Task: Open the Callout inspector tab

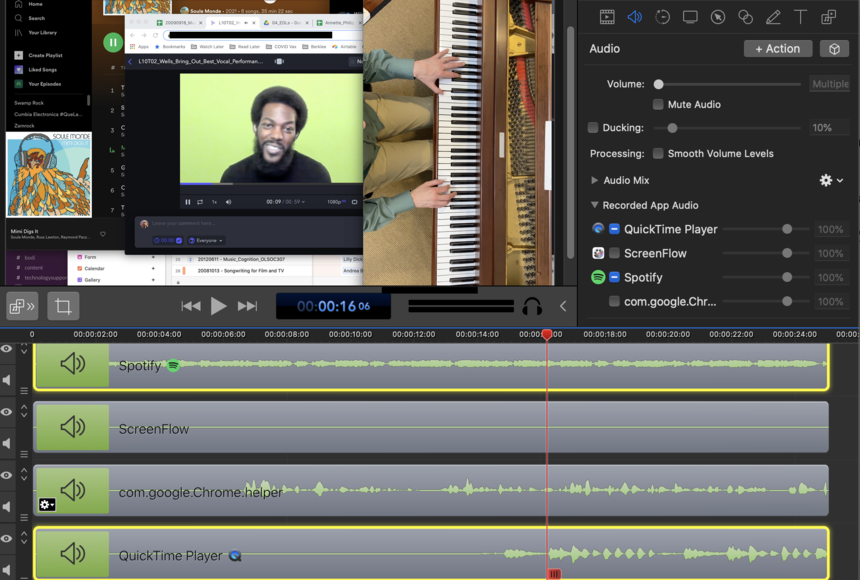Action: 717,17
